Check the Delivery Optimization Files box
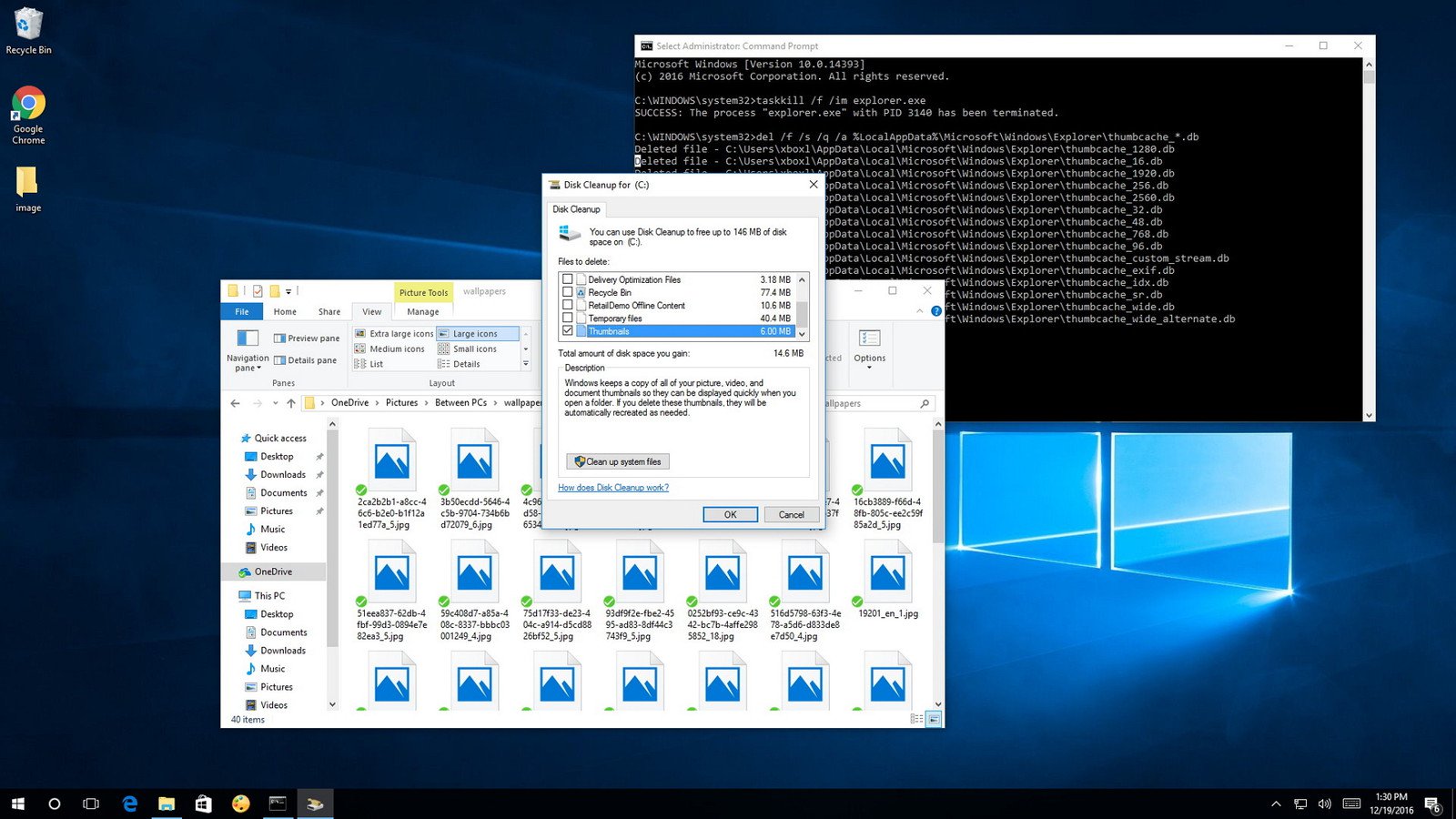This screenshot has width=1456, height=819. (569, 279)
